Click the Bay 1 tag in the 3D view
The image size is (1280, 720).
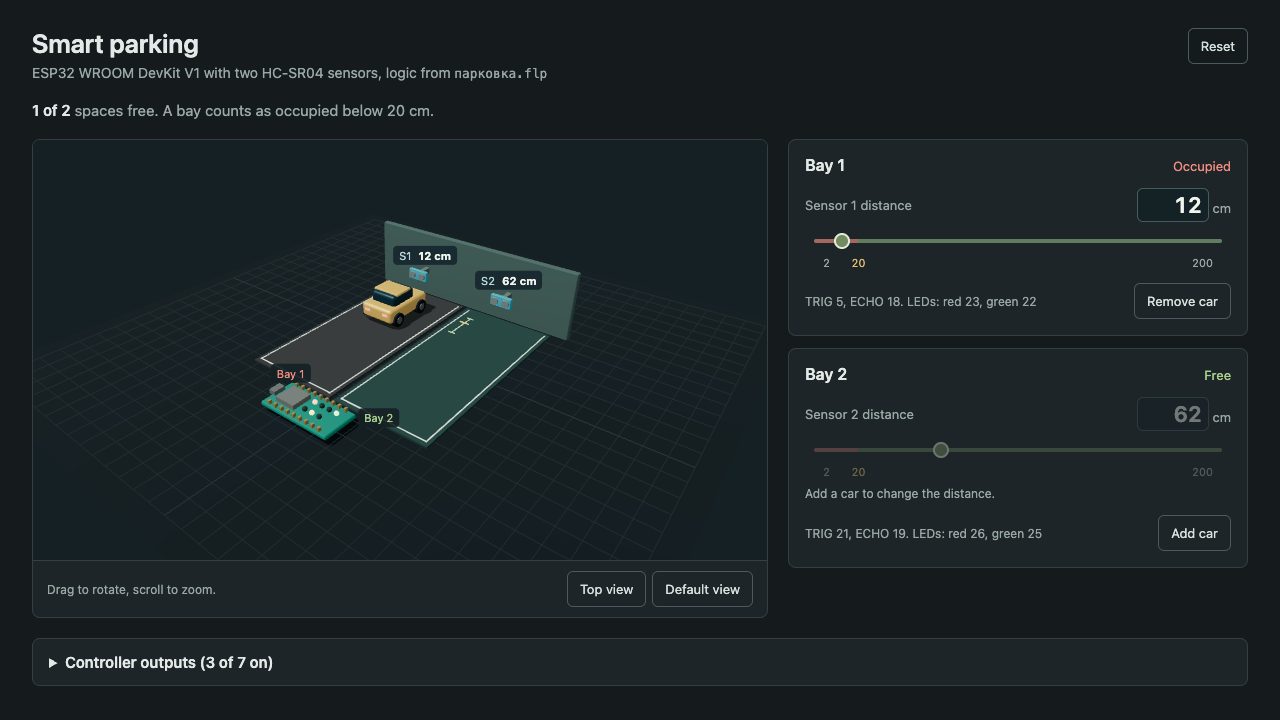coord(291,374)
